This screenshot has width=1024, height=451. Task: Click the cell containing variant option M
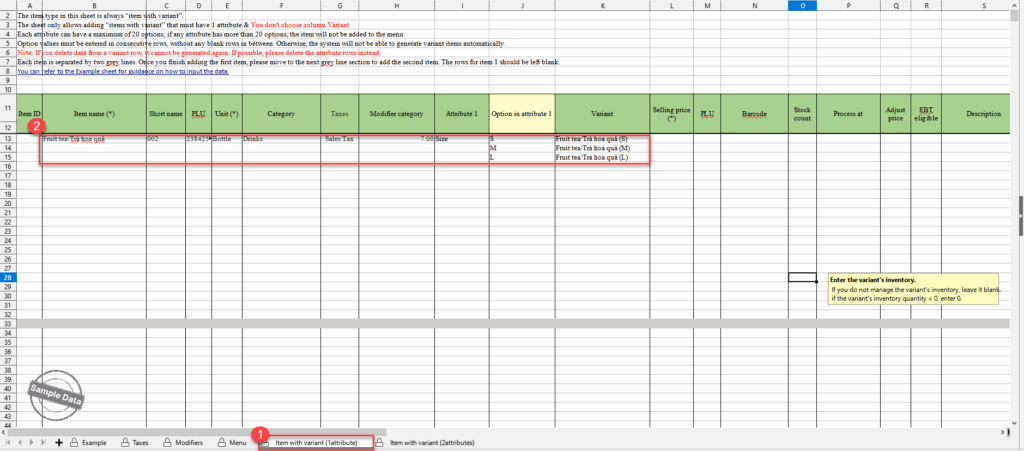tap(521, 148)
